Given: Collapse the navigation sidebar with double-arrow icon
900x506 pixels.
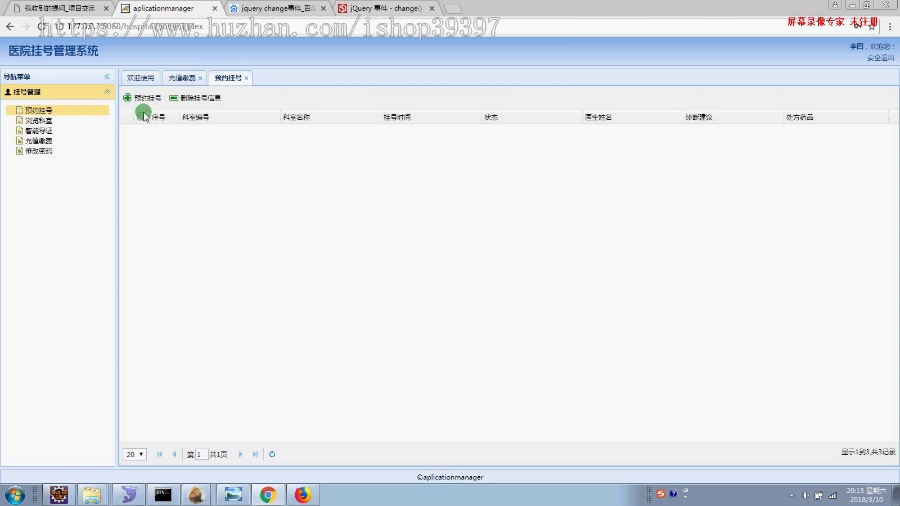Looking at the screenshot, I should click(107, 76).
